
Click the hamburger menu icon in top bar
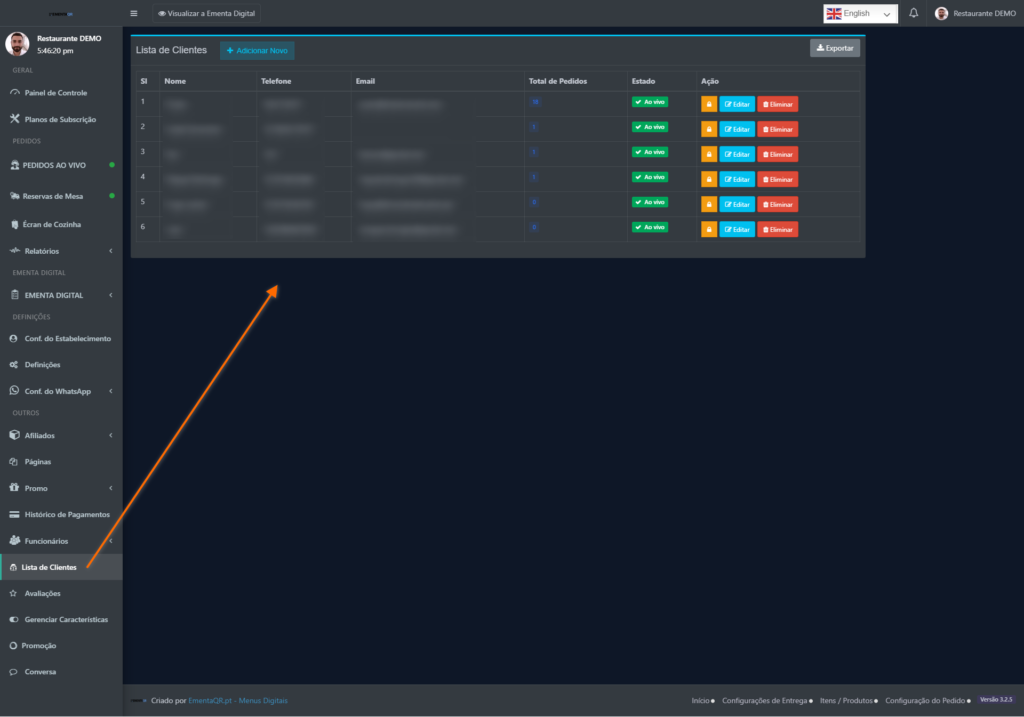pyautogui.click(x=134, y=13)
